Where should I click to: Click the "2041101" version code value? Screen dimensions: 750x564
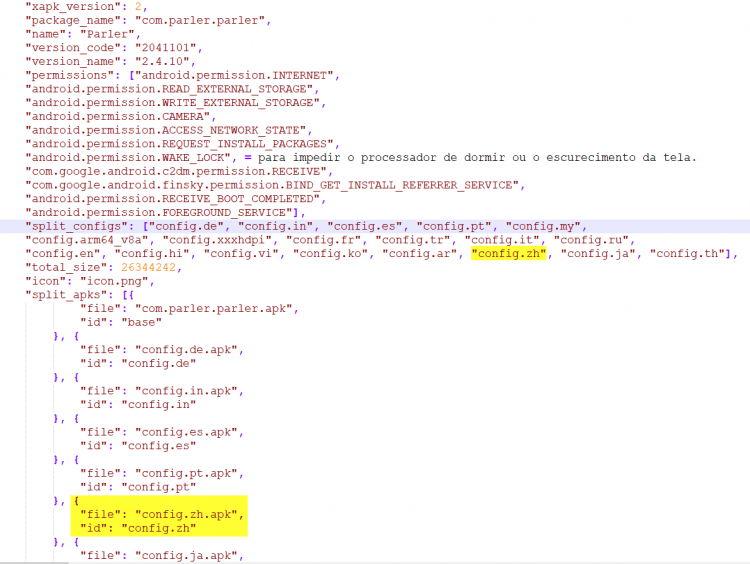165,48
